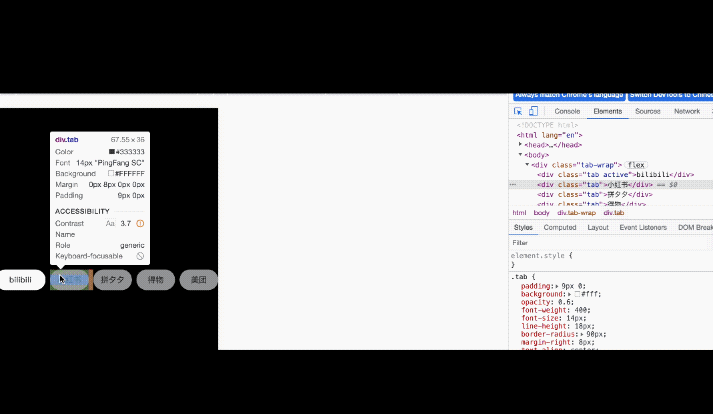The height and width of the screenshot is (414, 713).
Task: Click Always match Chrome's language button
Action: tap(569, 96)
